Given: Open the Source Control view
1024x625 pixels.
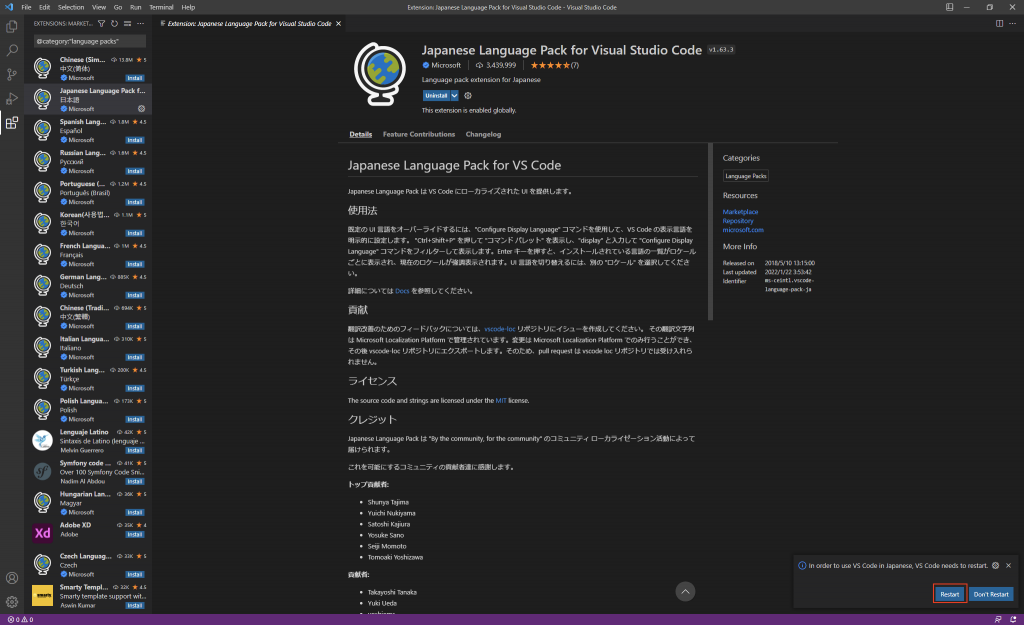Looking at the screenshot, I should click(x=12, y=74).
